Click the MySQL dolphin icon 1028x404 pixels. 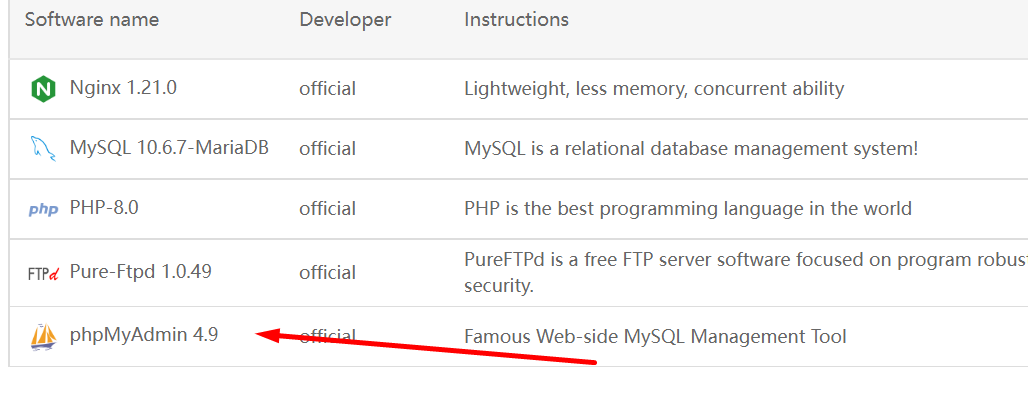pos(43,149)
